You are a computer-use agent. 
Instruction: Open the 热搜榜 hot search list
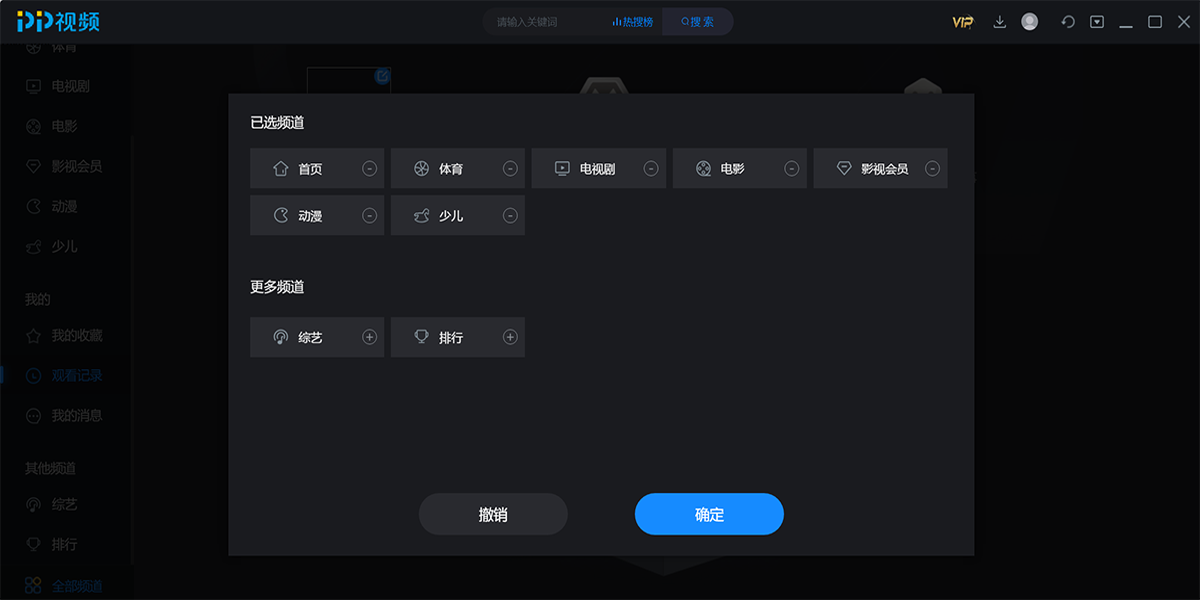[633, 22]
